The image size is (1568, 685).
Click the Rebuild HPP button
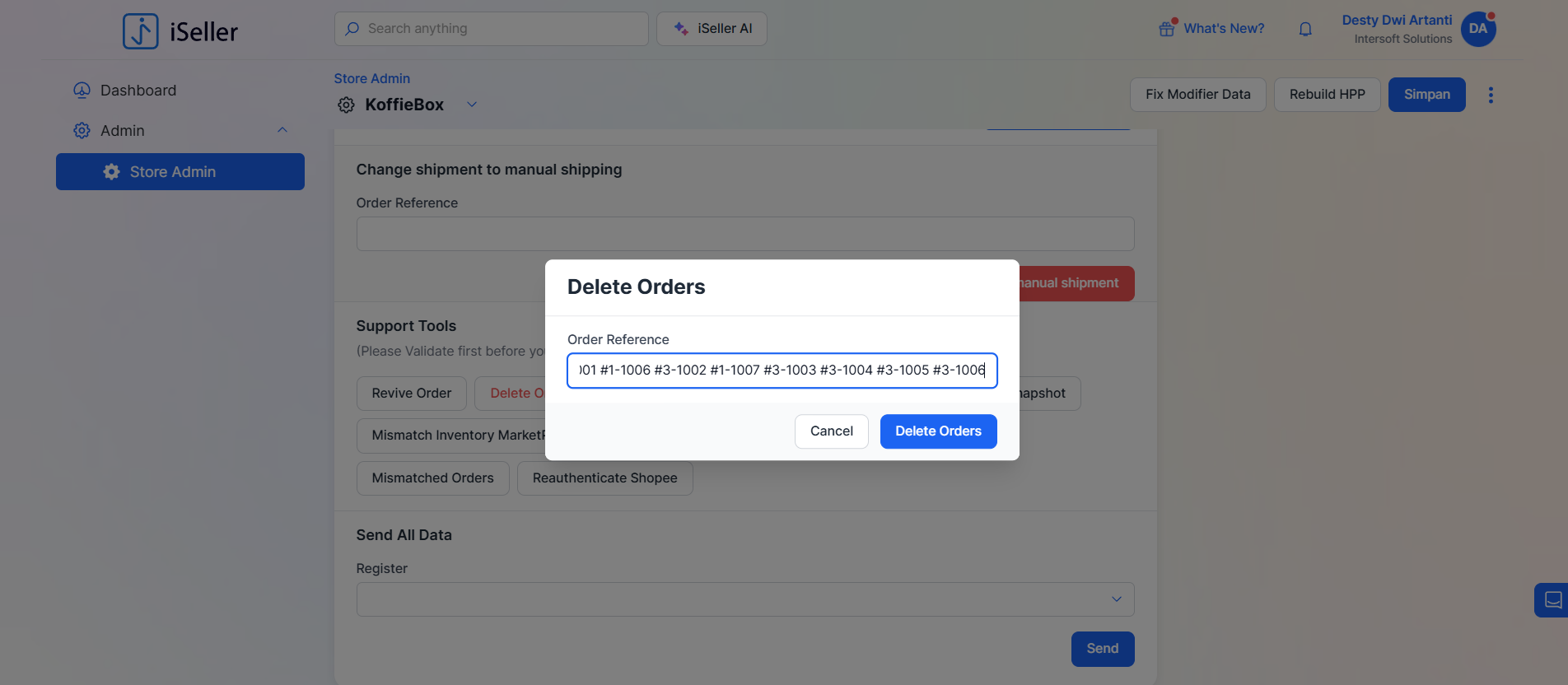[x=1327, y=95]
